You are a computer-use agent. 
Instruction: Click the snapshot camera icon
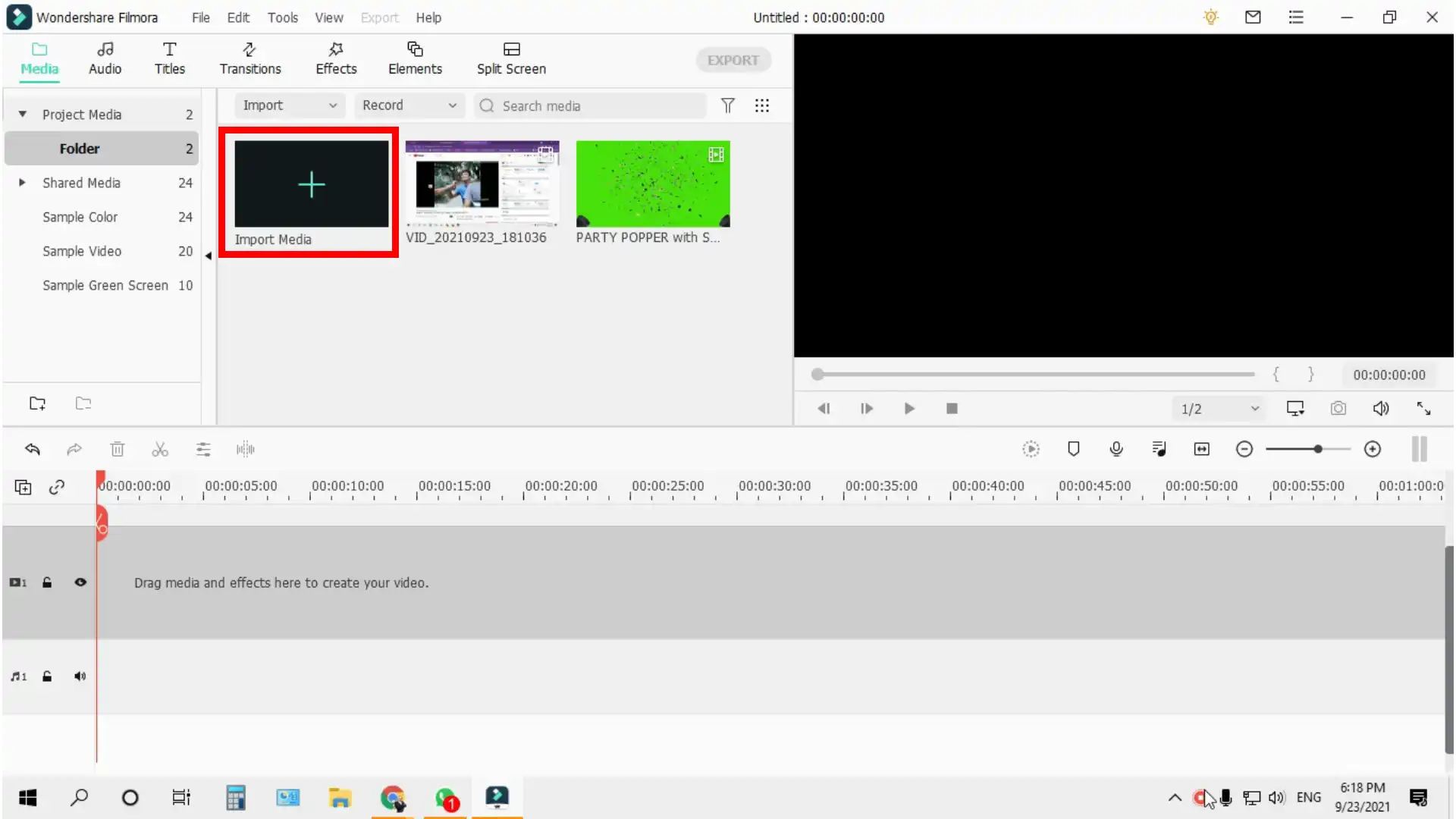coord(1338,409)
